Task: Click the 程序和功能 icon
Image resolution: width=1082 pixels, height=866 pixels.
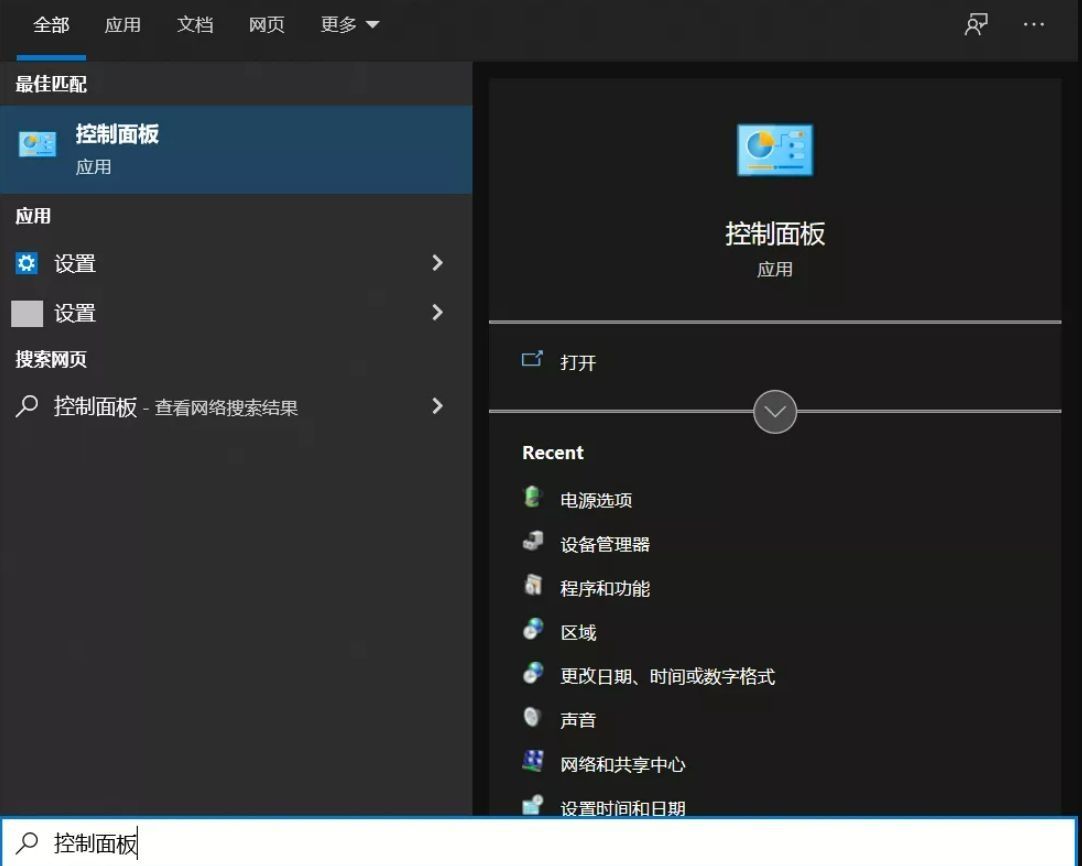Action: 532,585
